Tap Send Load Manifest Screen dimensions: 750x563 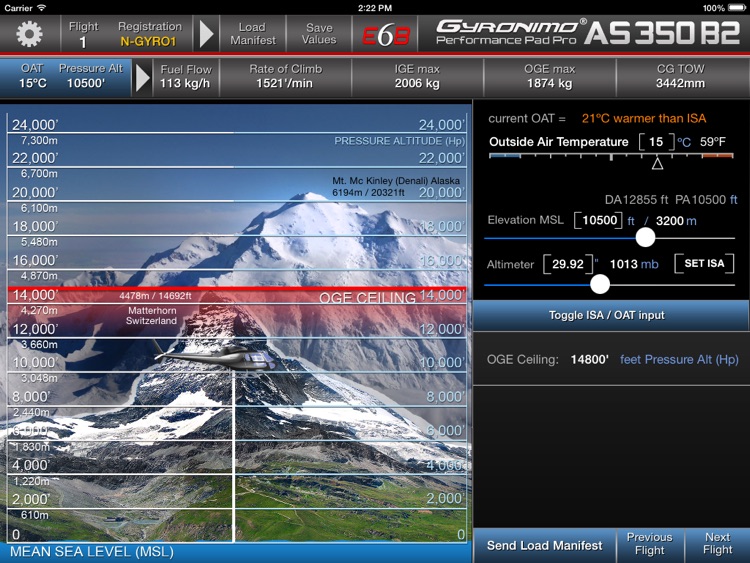544,546
